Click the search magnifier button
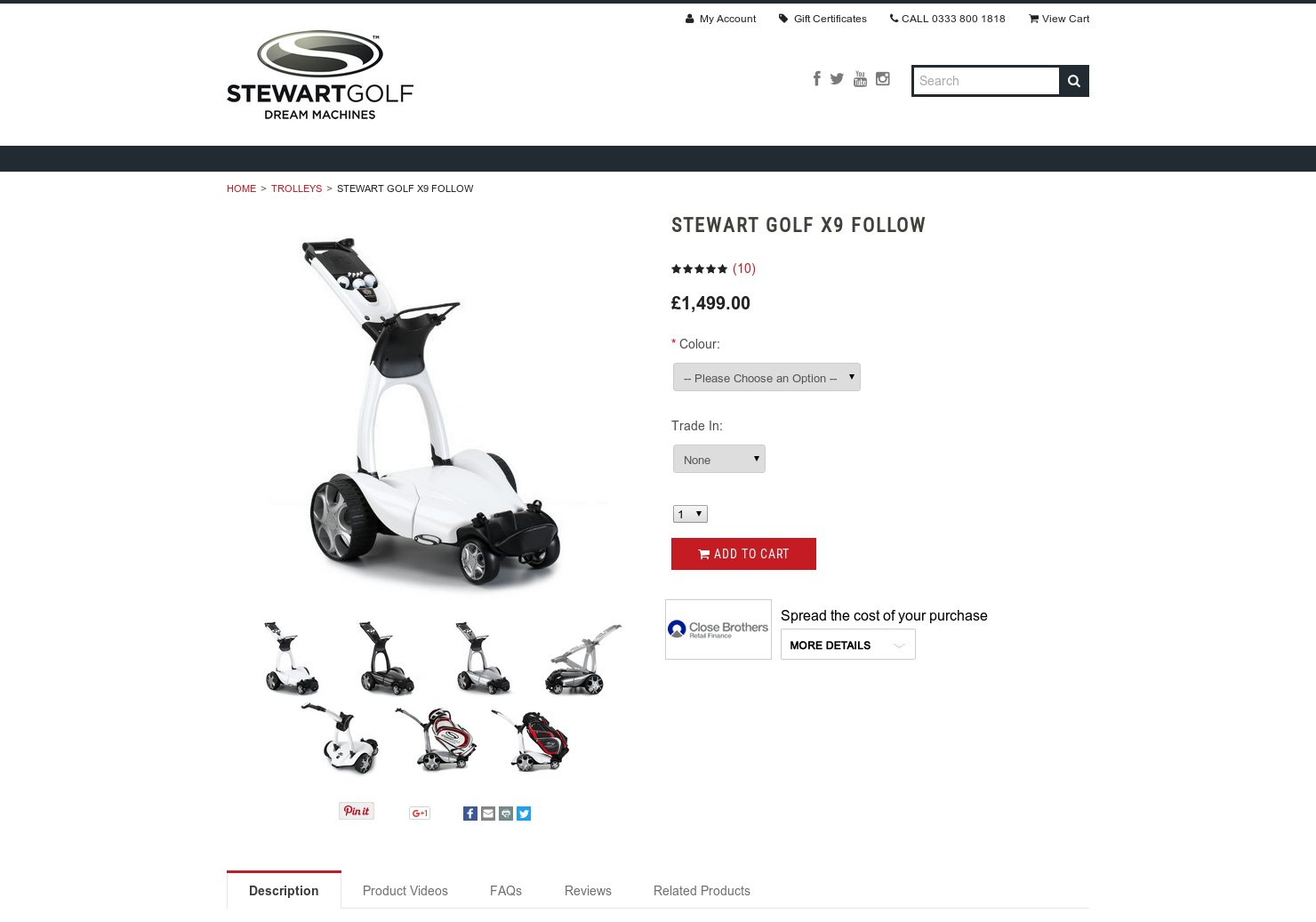Viewport: 1316px width, 922px height. [x=1074, y=81]
